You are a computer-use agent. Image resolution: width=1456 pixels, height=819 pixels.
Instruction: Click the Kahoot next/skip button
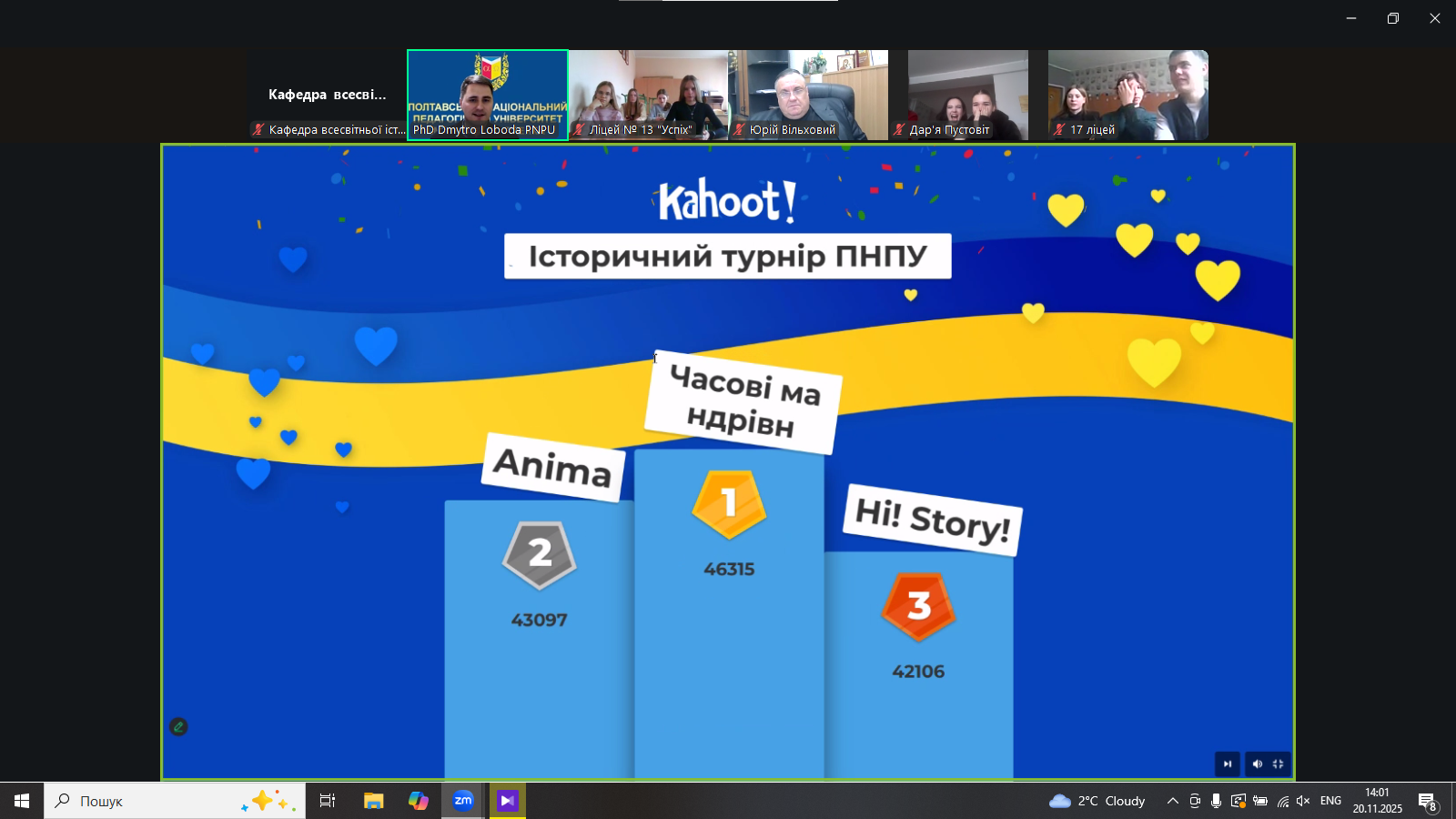(1227, 764)
